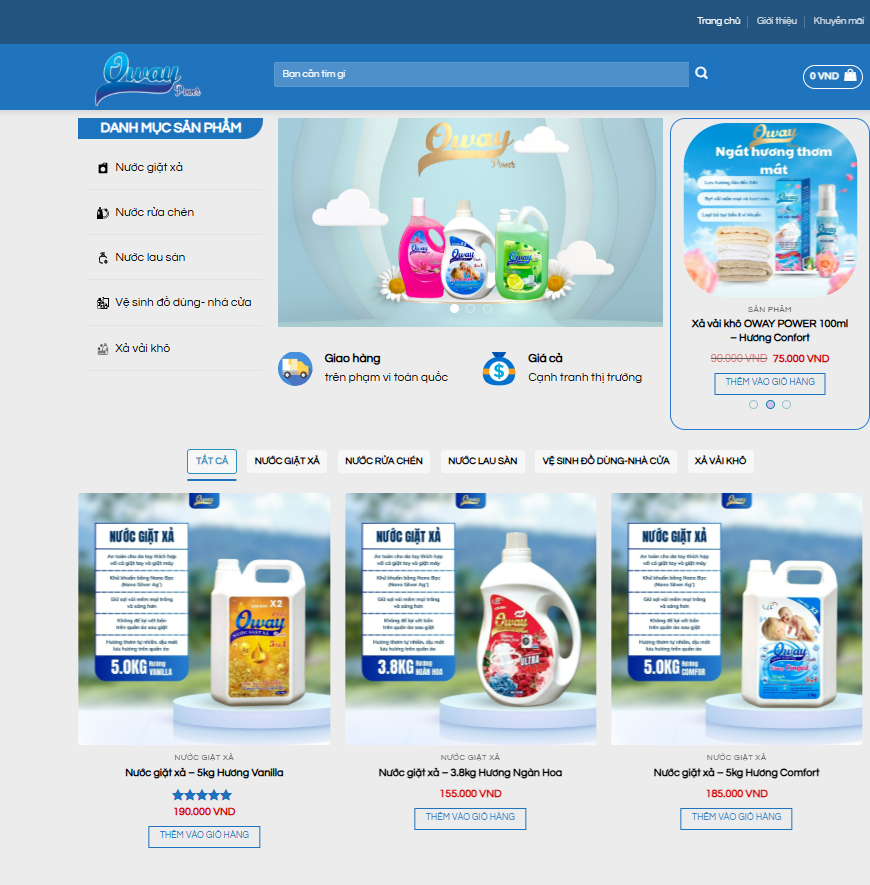Click the text Cạnh tranh thị trường
Screen dimensions: 870x885
[x=585, y=378]
